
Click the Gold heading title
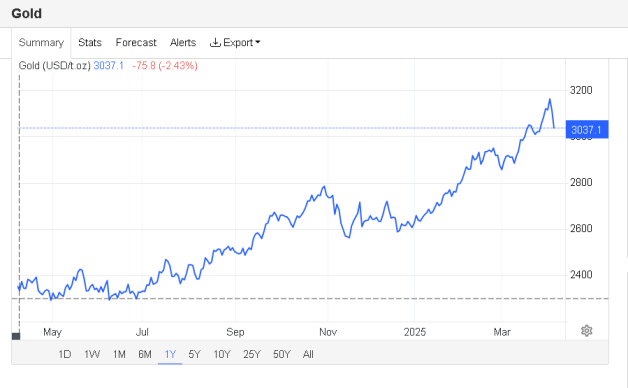pyautogui.click(x=26, y=13)
